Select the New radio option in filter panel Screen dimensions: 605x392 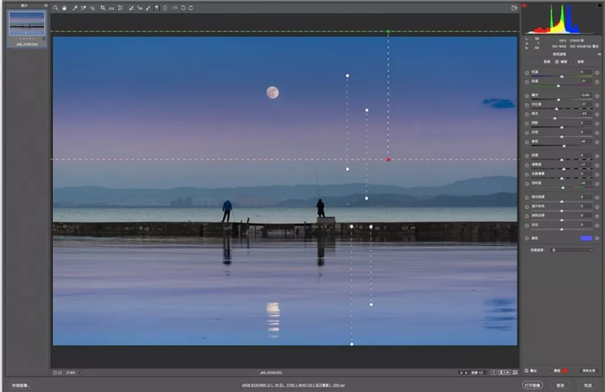point(540,62)
